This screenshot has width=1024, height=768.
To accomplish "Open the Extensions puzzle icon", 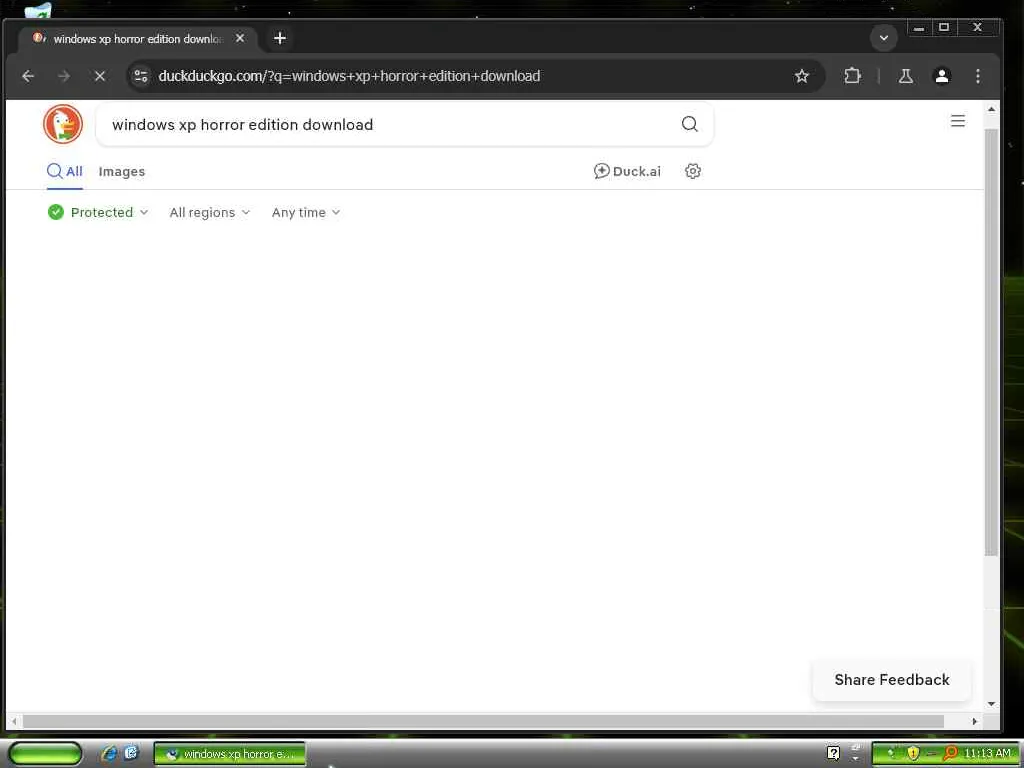I will pos(852,76).
